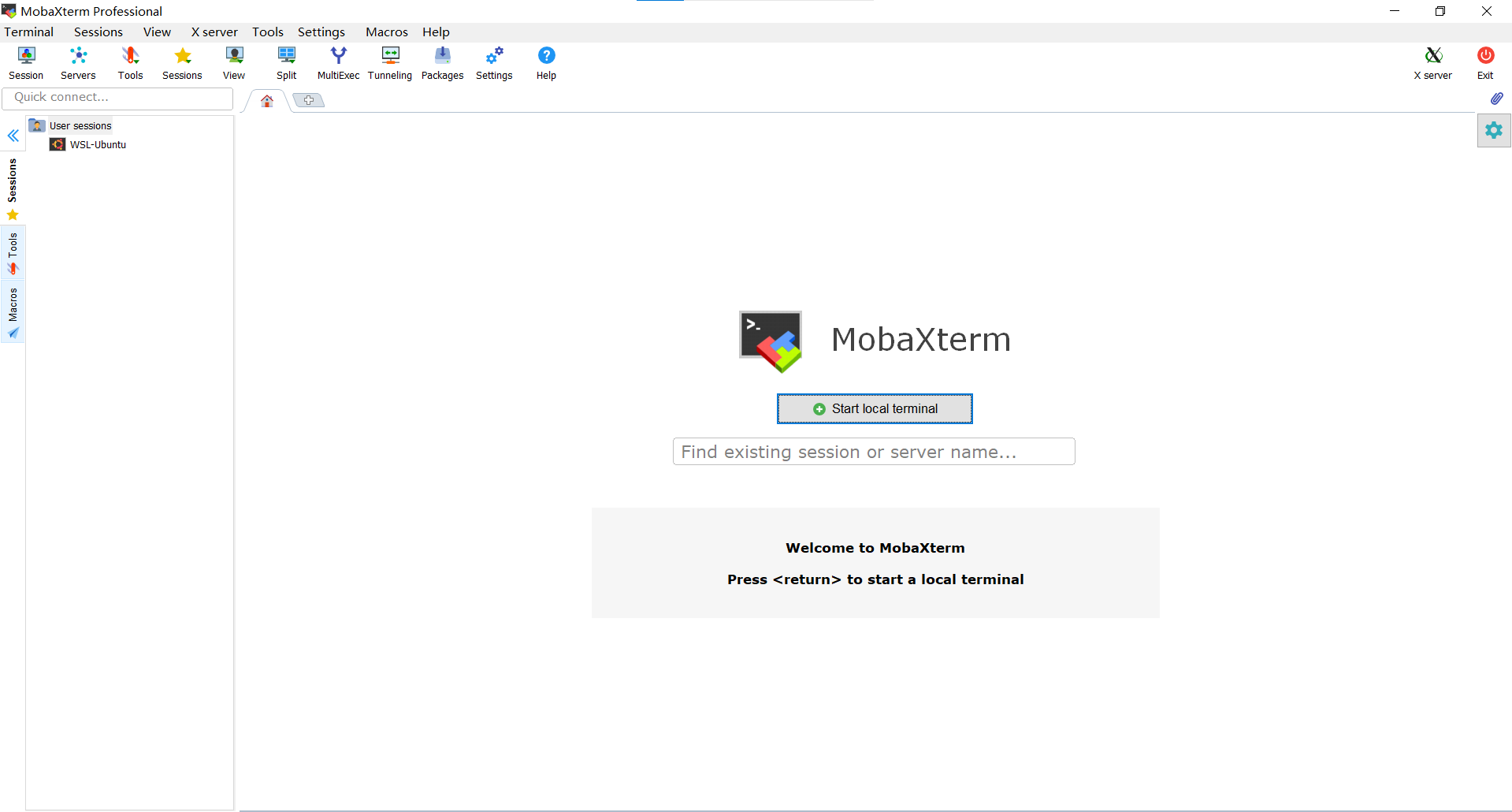Screen dimensions: 1512x812
Task: Open the Help question mark icon
Action: (x=546, y=63)
